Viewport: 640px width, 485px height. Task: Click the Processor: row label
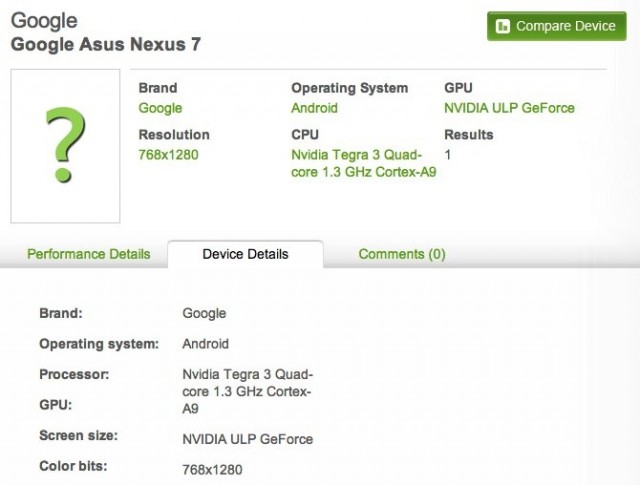click(x=74, y=374)
